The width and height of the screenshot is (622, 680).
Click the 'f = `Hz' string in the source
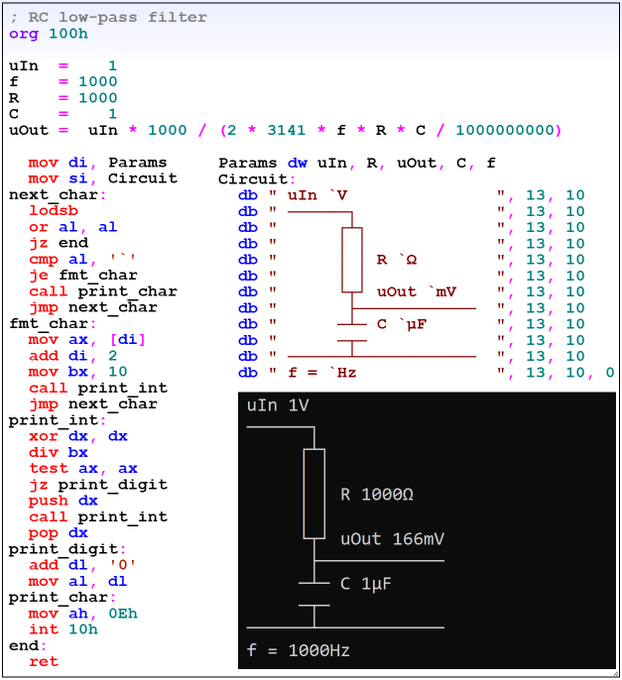(x=322, y=373)
